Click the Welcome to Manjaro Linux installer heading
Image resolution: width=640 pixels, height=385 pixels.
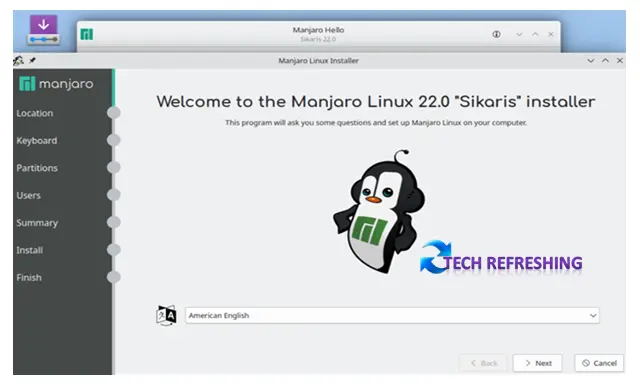(x=376, y=102)
